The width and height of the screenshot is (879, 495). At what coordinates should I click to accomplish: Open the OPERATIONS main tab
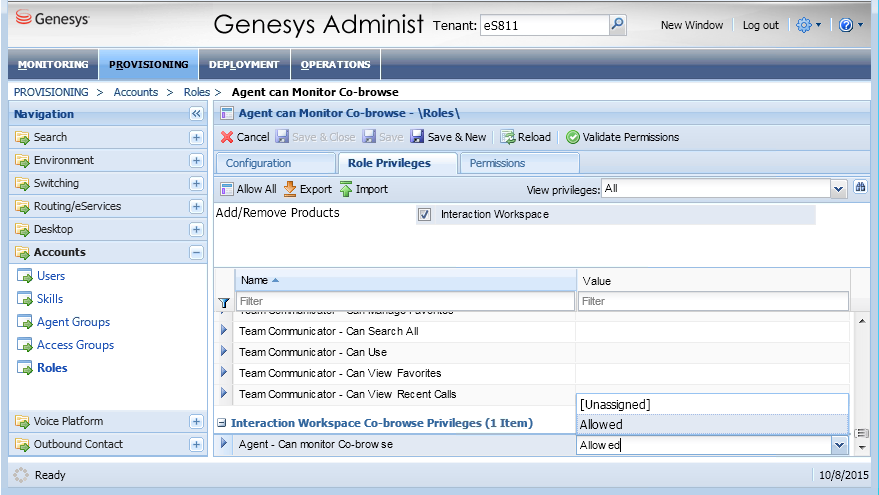(335, 64)
